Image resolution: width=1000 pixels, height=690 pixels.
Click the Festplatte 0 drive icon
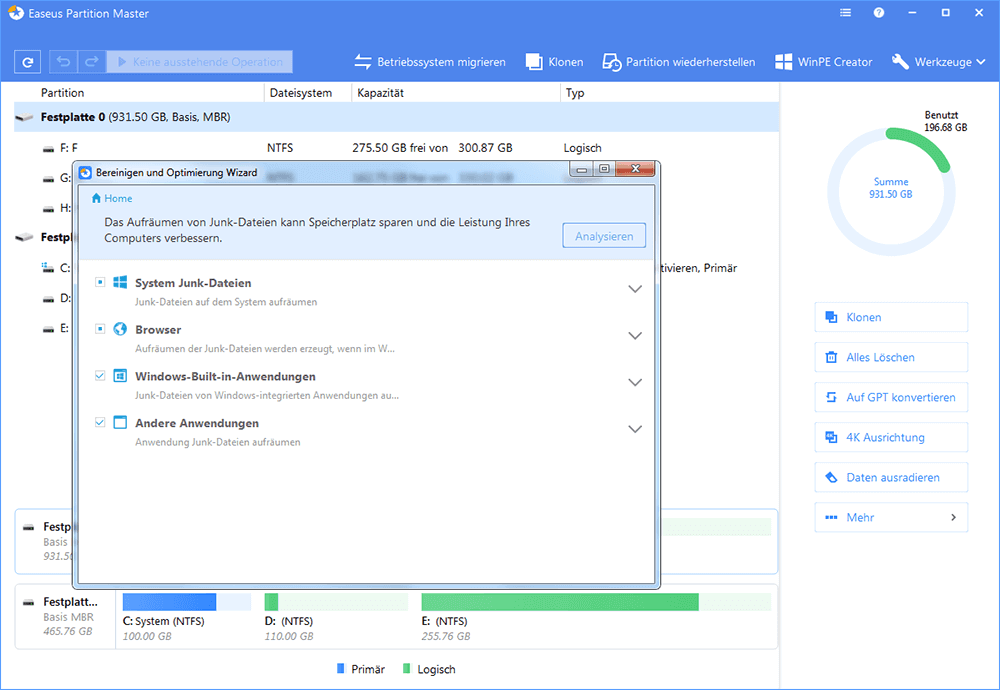pyautogui.click(x=24, y=117)
